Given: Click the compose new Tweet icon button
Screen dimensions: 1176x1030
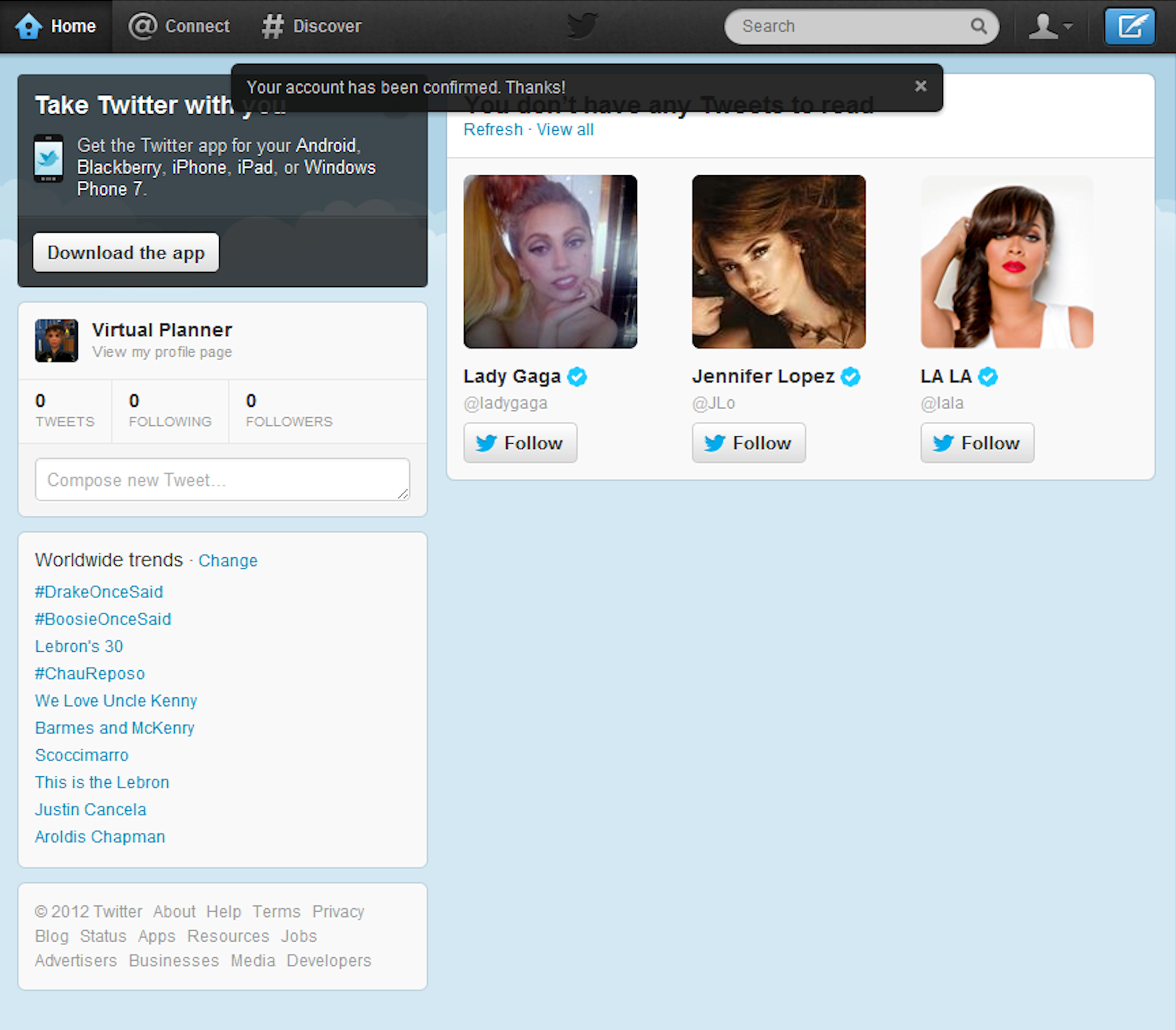Looking at the screenshot, I should [1130, 26].
